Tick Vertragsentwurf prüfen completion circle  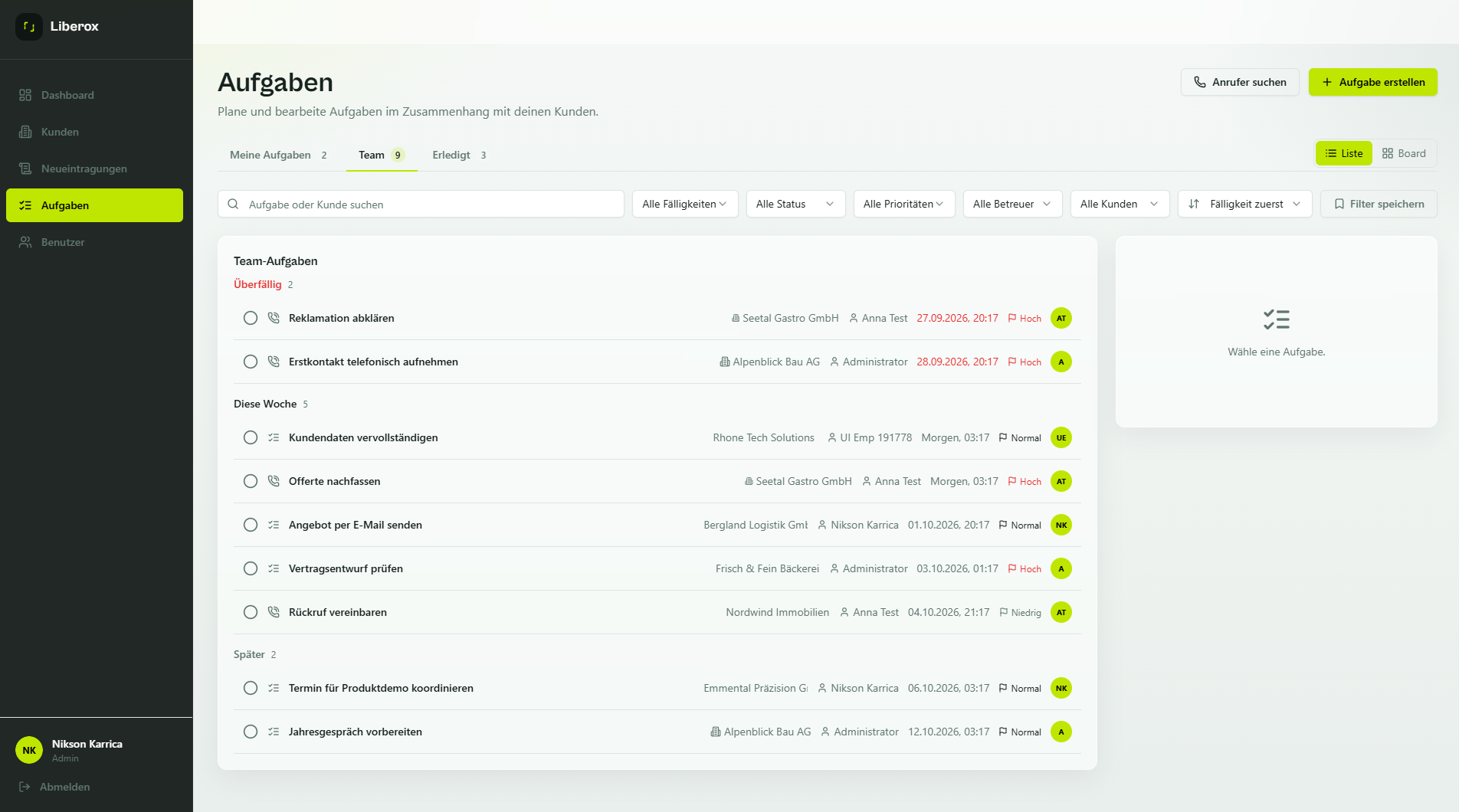251,568
